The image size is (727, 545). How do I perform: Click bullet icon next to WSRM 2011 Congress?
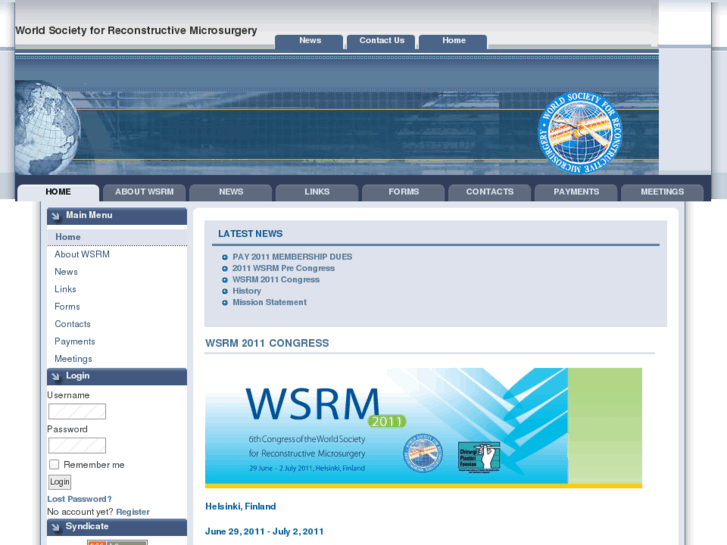[x=225, y=280]
